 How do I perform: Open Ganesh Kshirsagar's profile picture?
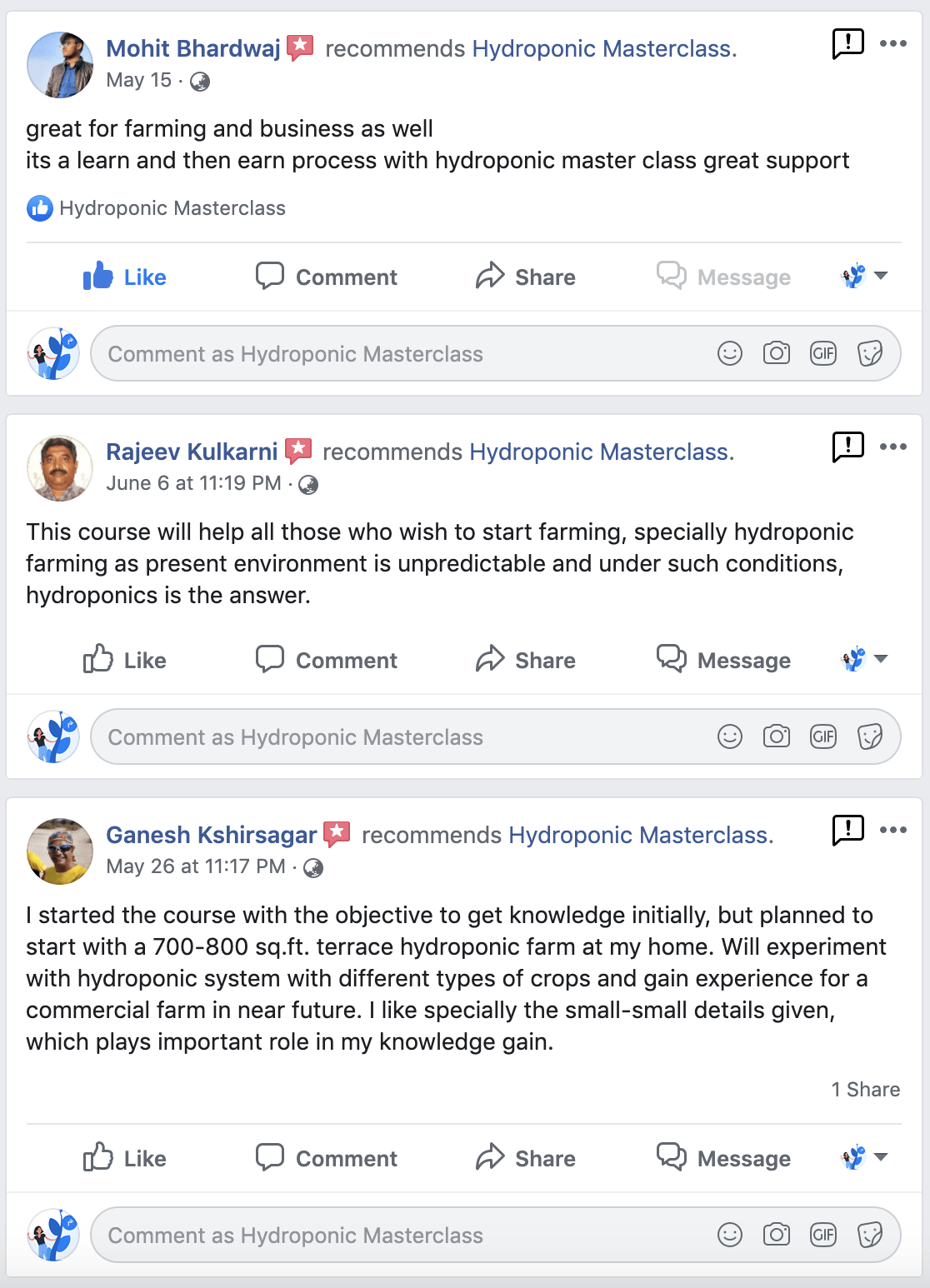tap(60, 851)
